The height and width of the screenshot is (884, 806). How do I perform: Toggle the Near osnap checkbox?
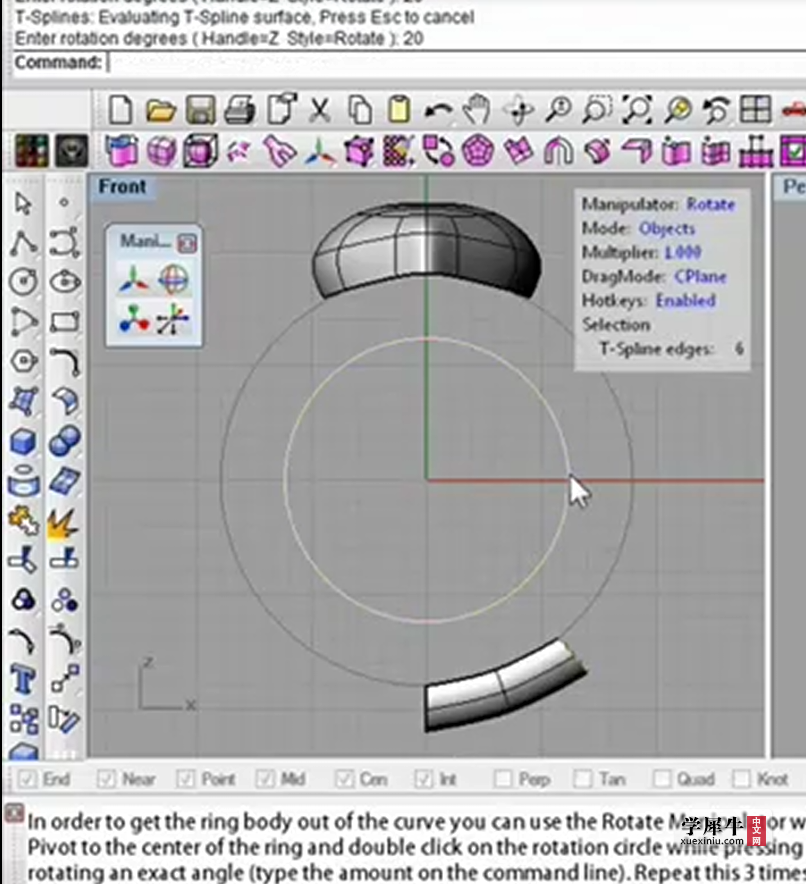coord(106,779)
